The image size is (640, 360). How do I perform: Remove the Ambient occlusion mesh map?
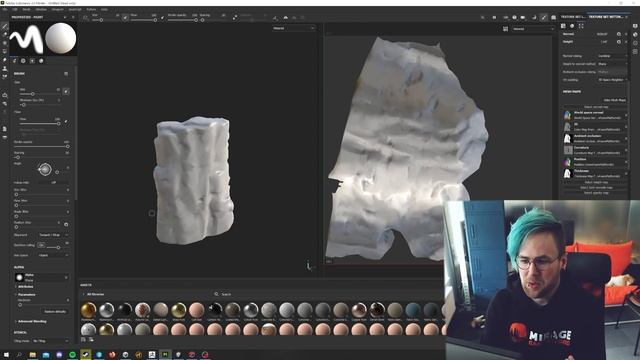[627, 139]
